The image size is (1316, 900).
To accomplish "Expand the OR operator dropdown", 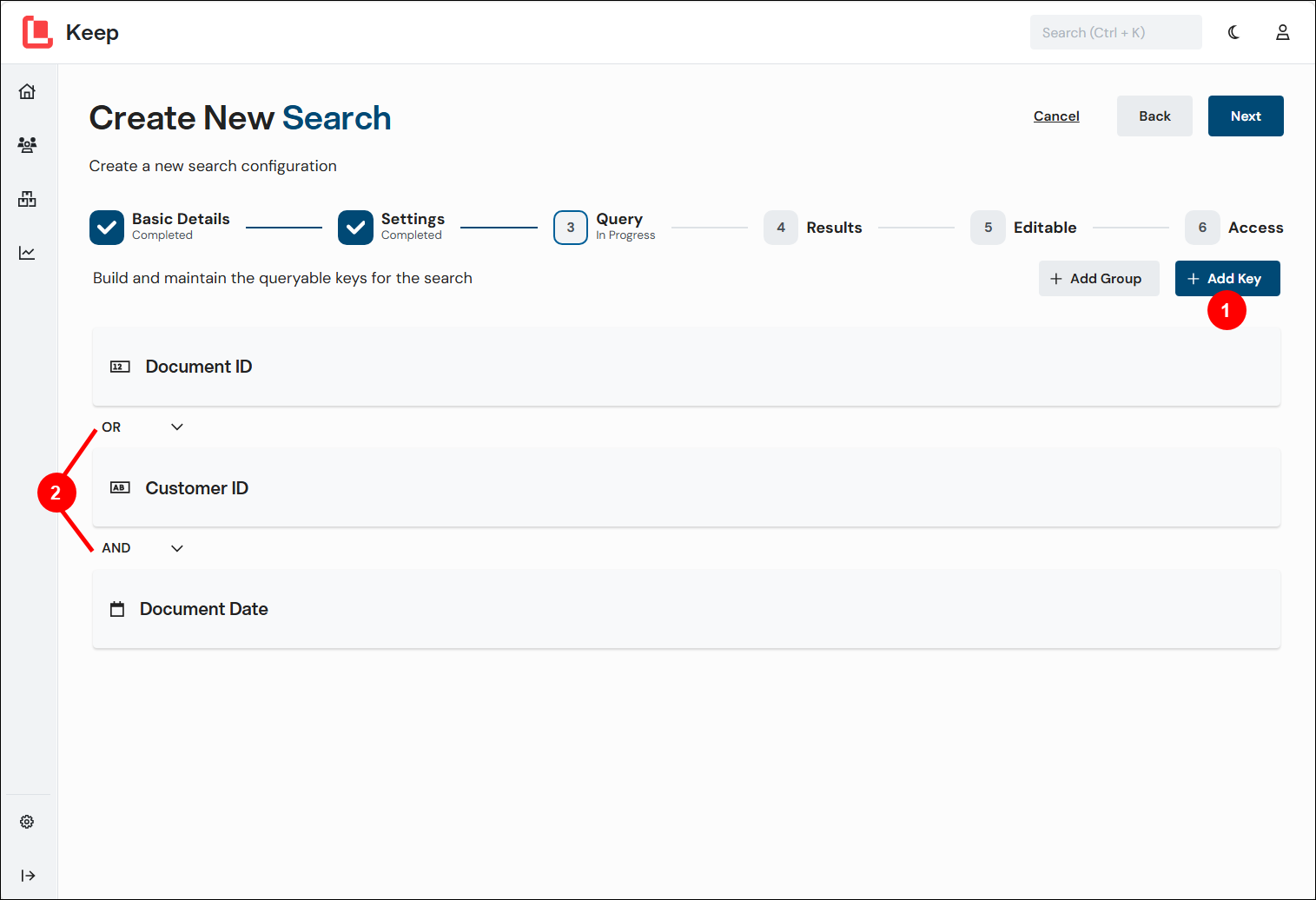I will (x=177, y=427).
